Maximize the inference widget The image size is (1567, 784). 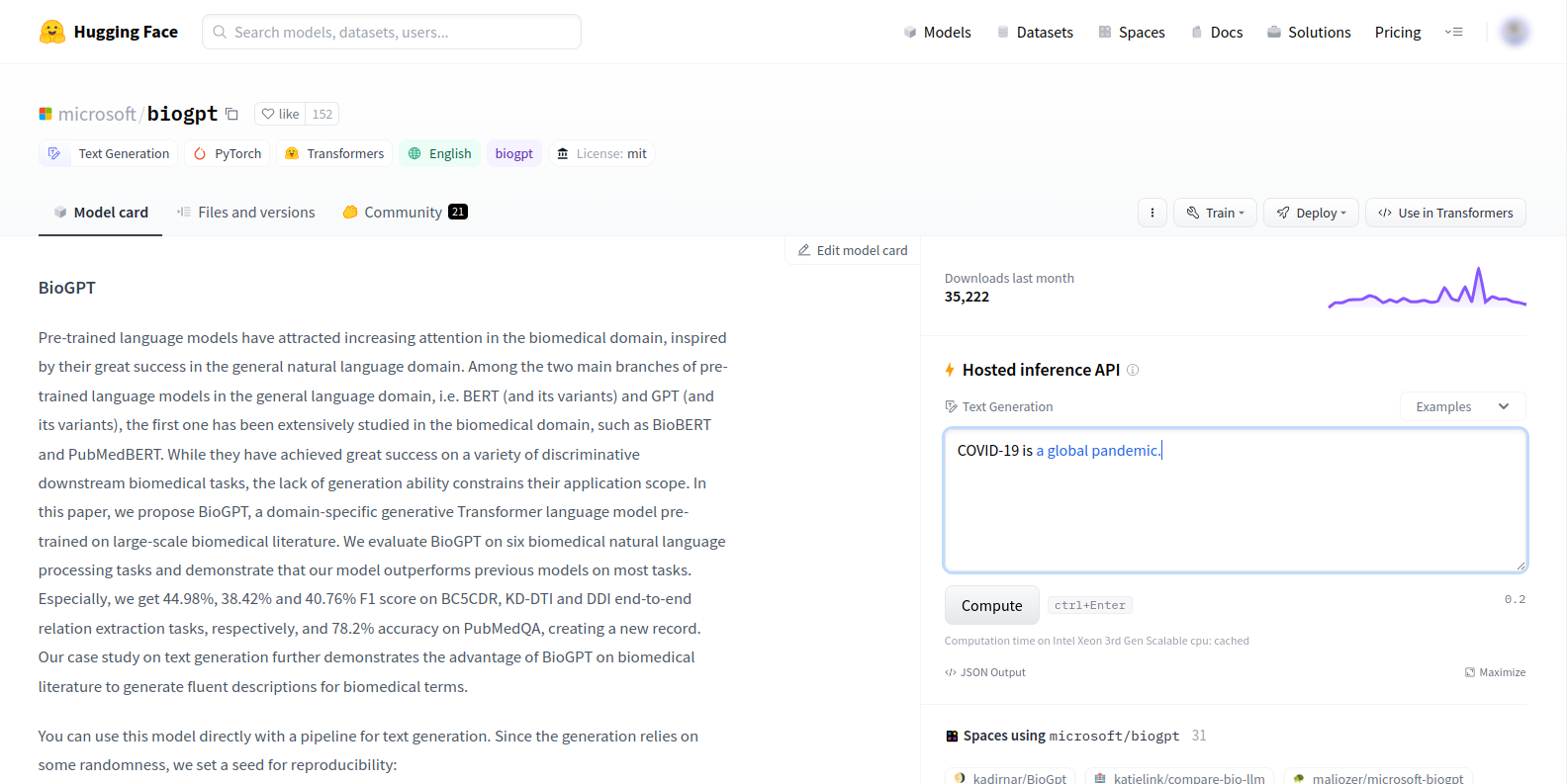1495,672
